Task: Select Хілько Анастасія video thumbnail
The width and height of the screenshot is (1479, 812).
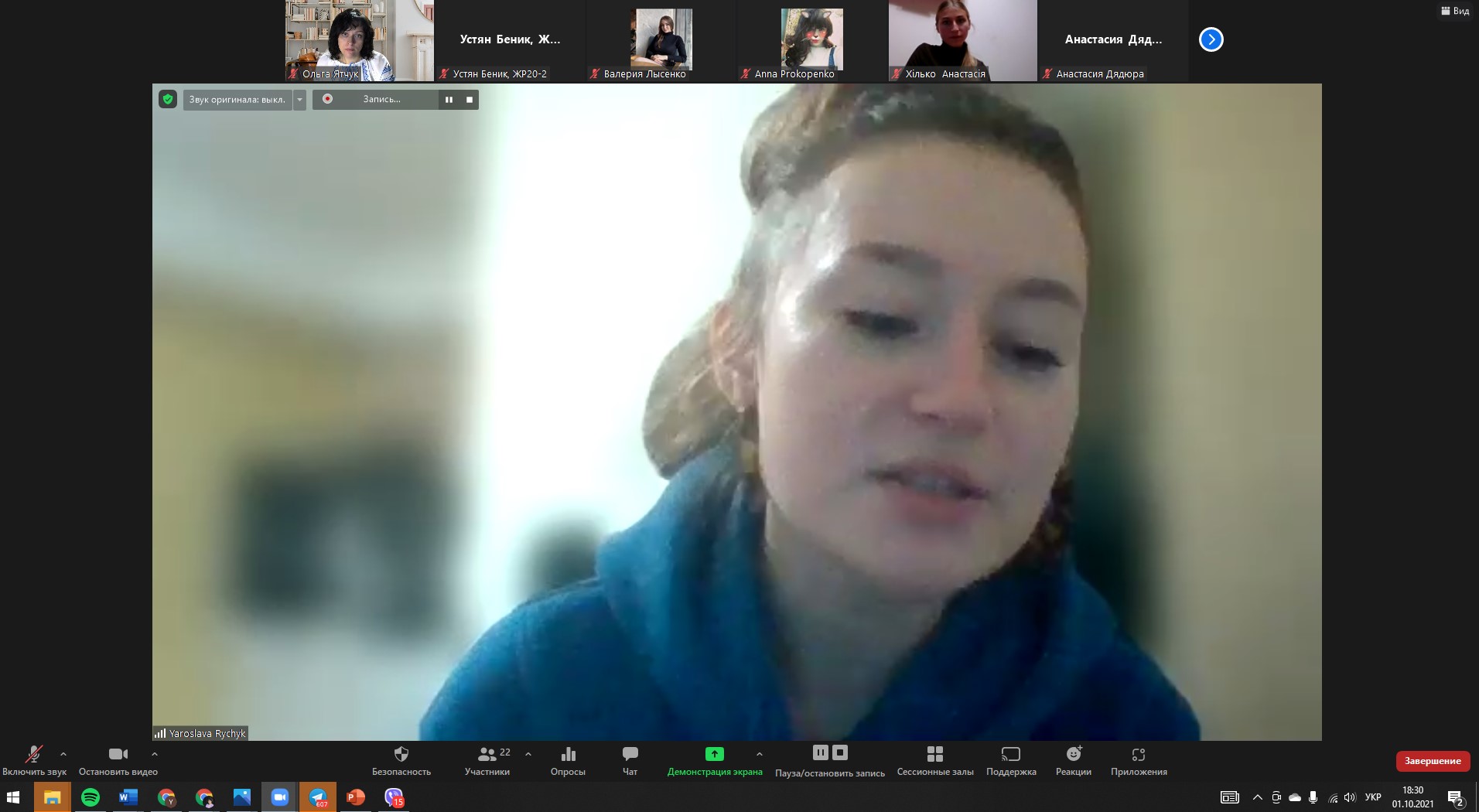Action: [x=962, y=40]
